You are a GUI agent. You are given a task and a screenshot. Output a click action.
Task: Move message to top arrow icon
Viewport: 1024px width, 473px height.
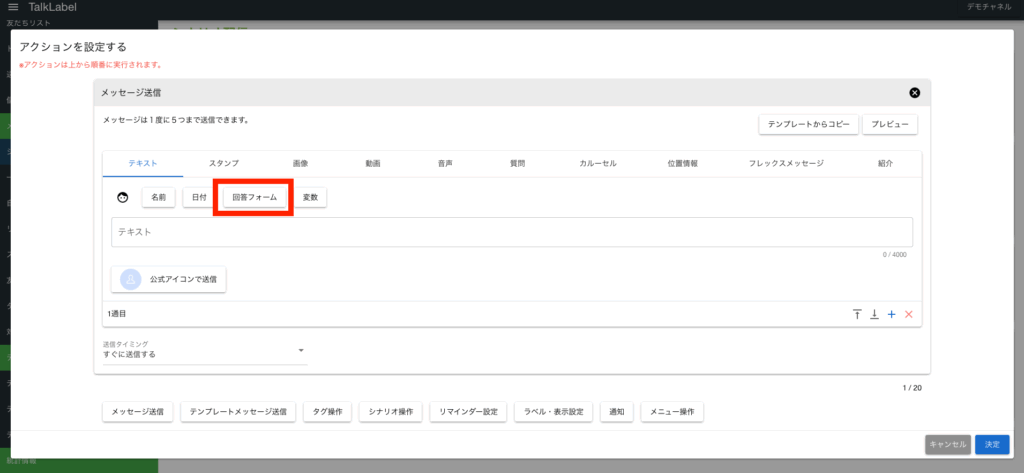pos(857,314)
